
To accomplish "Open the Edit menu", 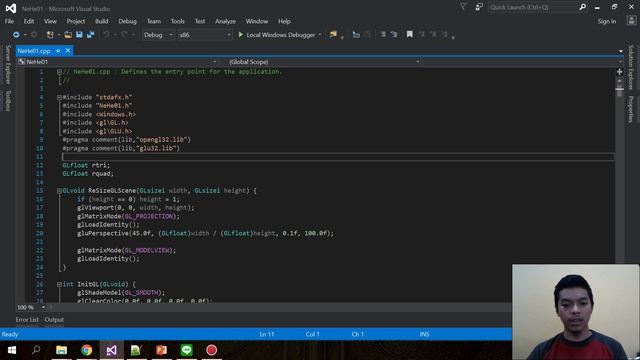I will point(29,21).
